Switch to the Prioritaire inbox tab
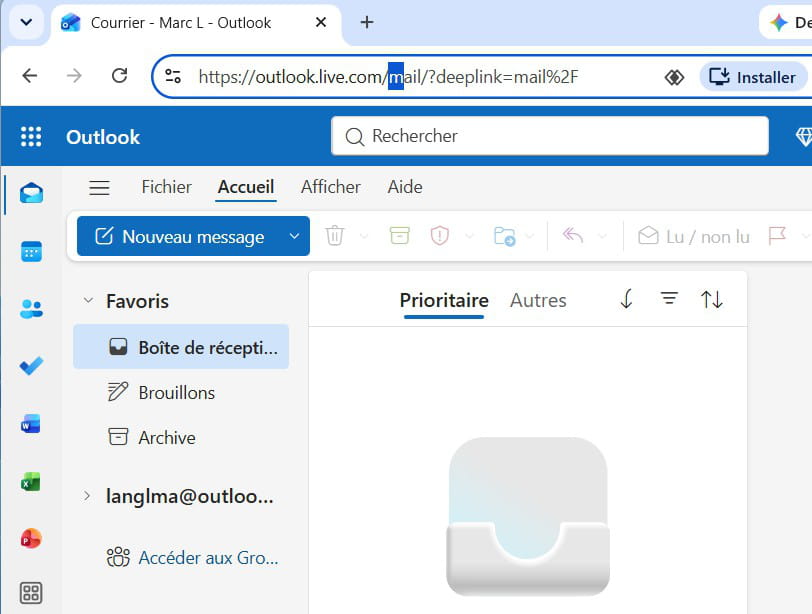This screenshot has height=614, width=812. coord(444,300)
